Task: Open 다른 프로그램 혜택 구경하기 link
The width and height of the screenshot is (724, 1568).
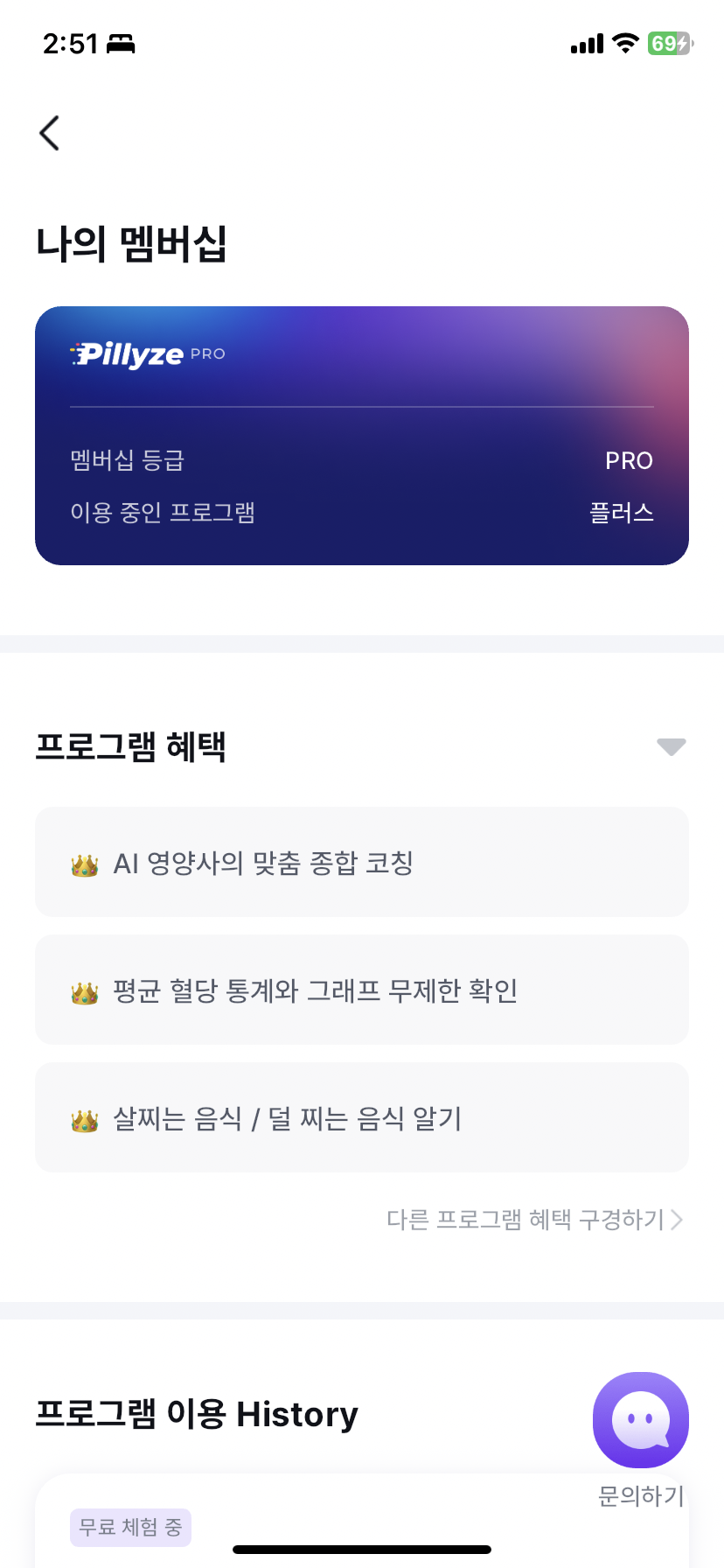Action: 526,1220
